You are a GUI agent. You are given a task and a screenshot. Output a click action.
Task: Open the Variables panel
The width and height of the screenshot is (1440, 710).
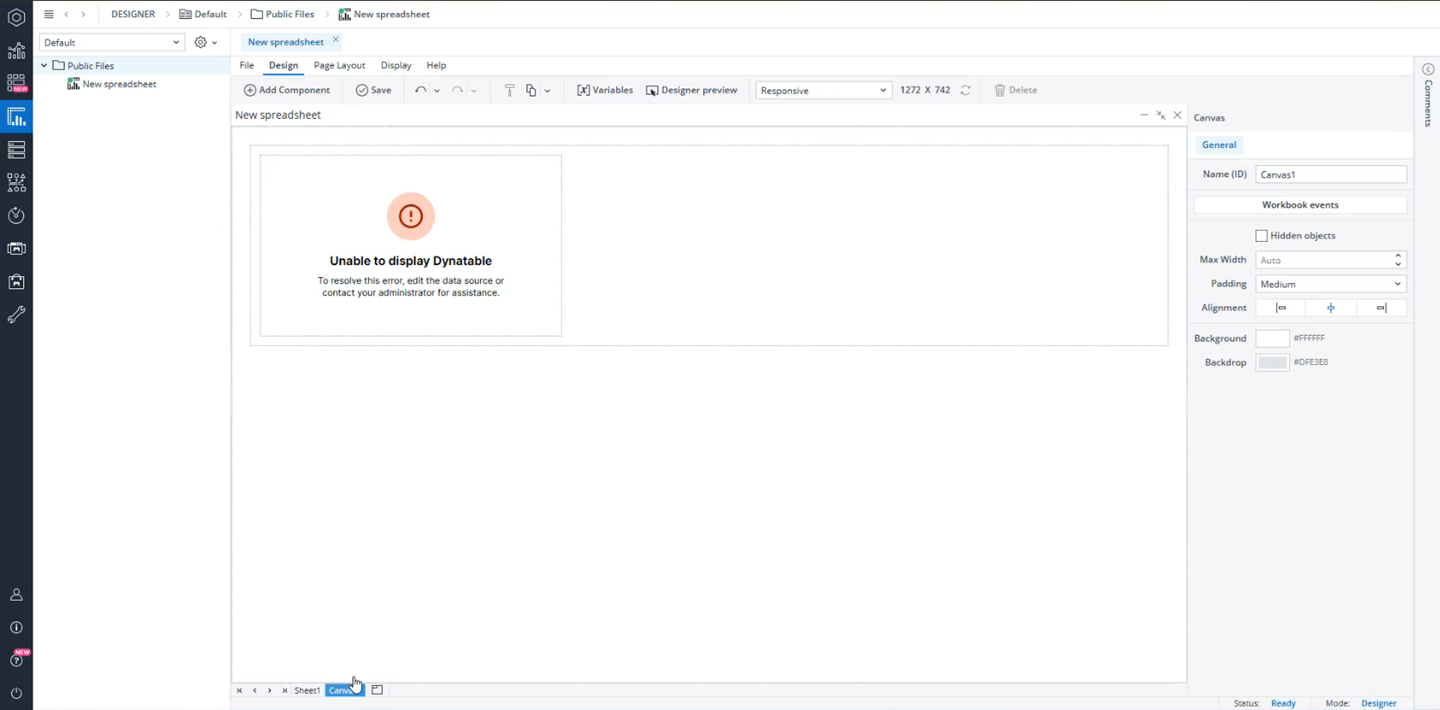point(605,90)
